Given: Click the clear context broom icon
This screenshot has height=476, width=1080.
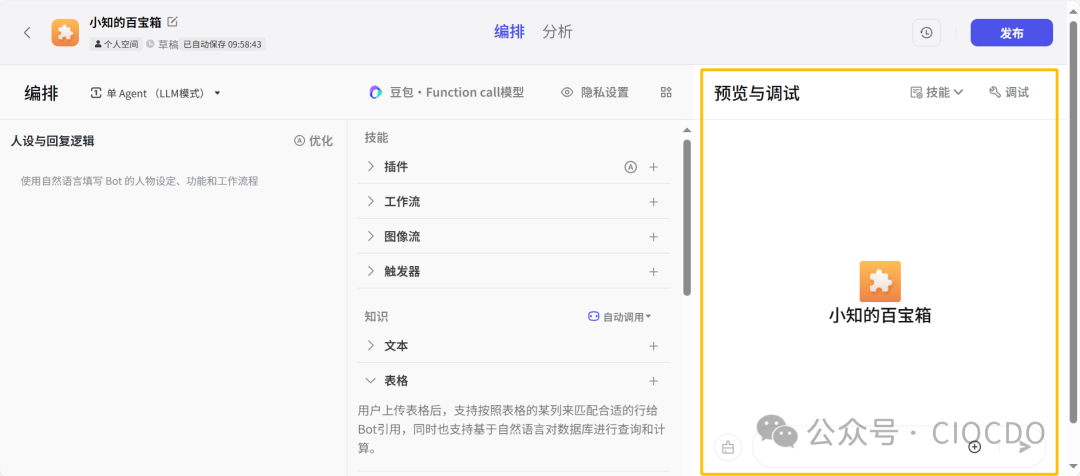Looking at the screenshot, I should pyautogui.click(x=728, y=447).
